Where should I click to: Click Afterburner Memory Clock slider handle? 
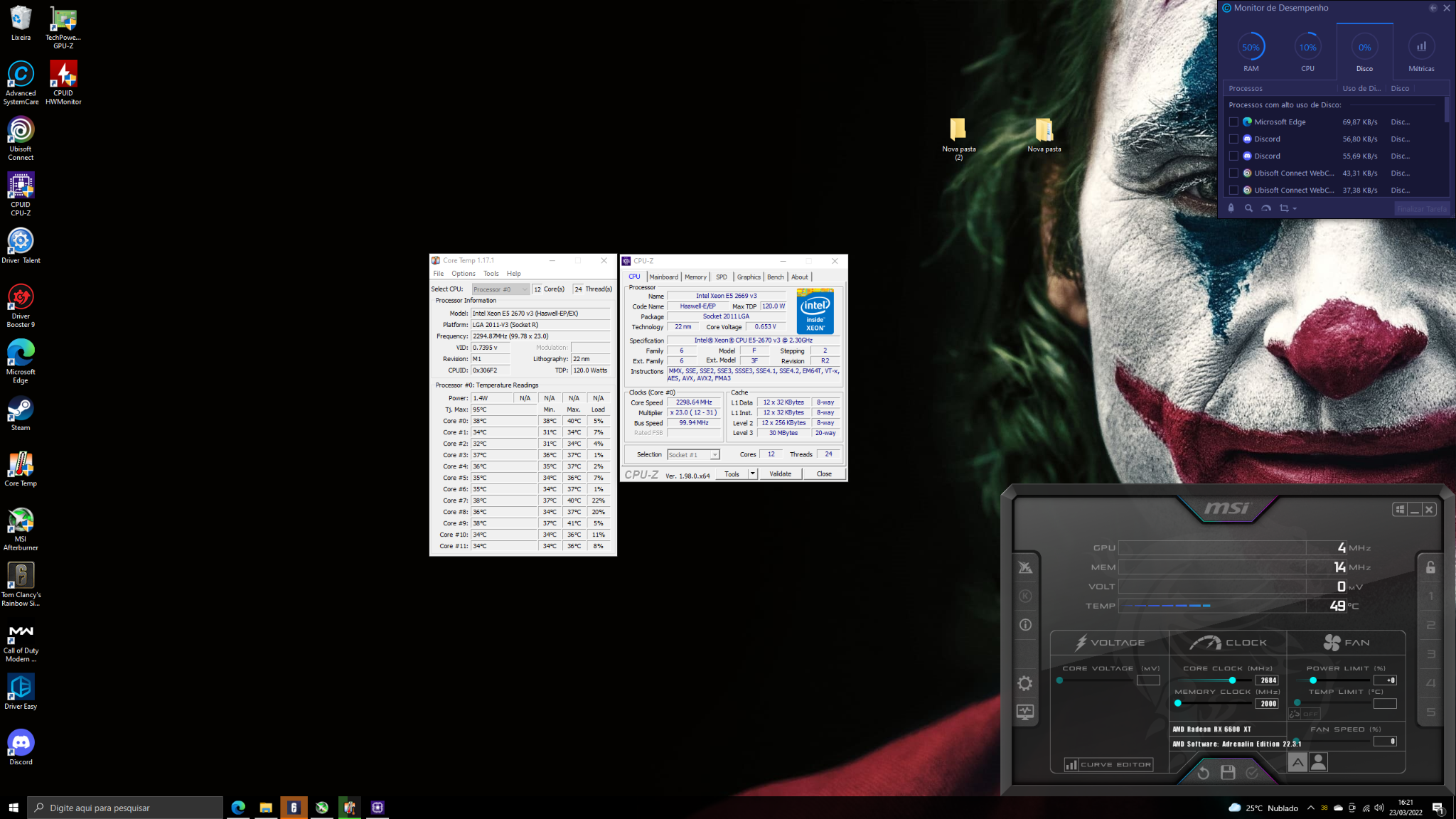(1178, 703)
